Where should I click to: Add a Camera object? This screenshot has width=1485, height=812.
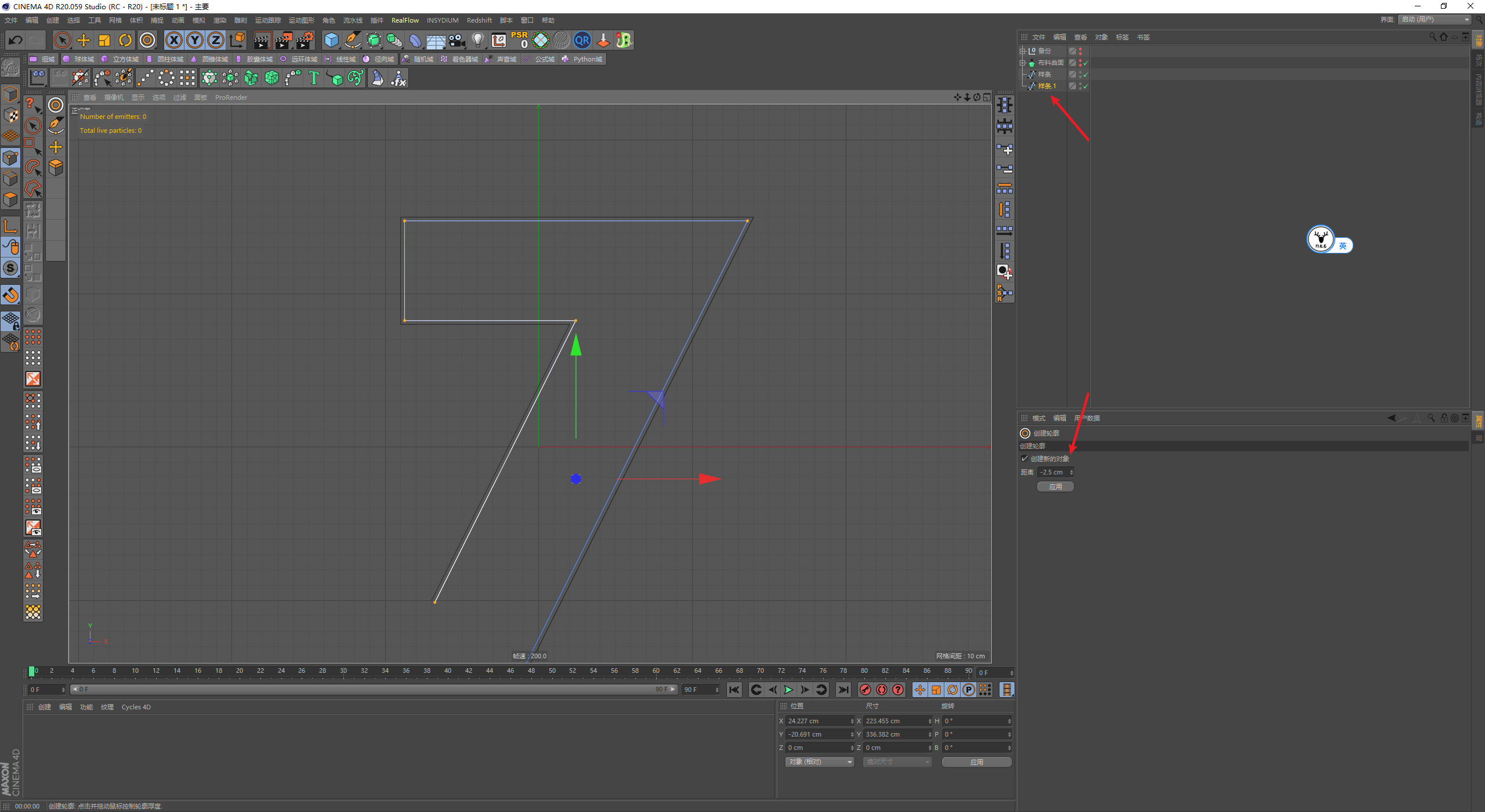coord(457,40)
